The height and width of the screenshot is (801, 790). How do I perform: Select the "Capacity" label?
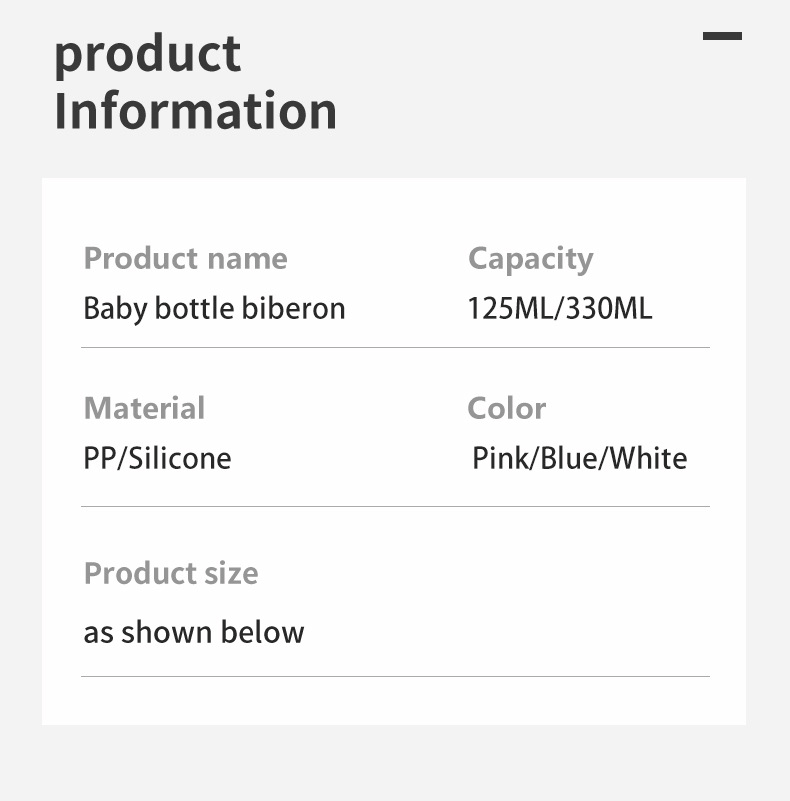pos(530,258)
